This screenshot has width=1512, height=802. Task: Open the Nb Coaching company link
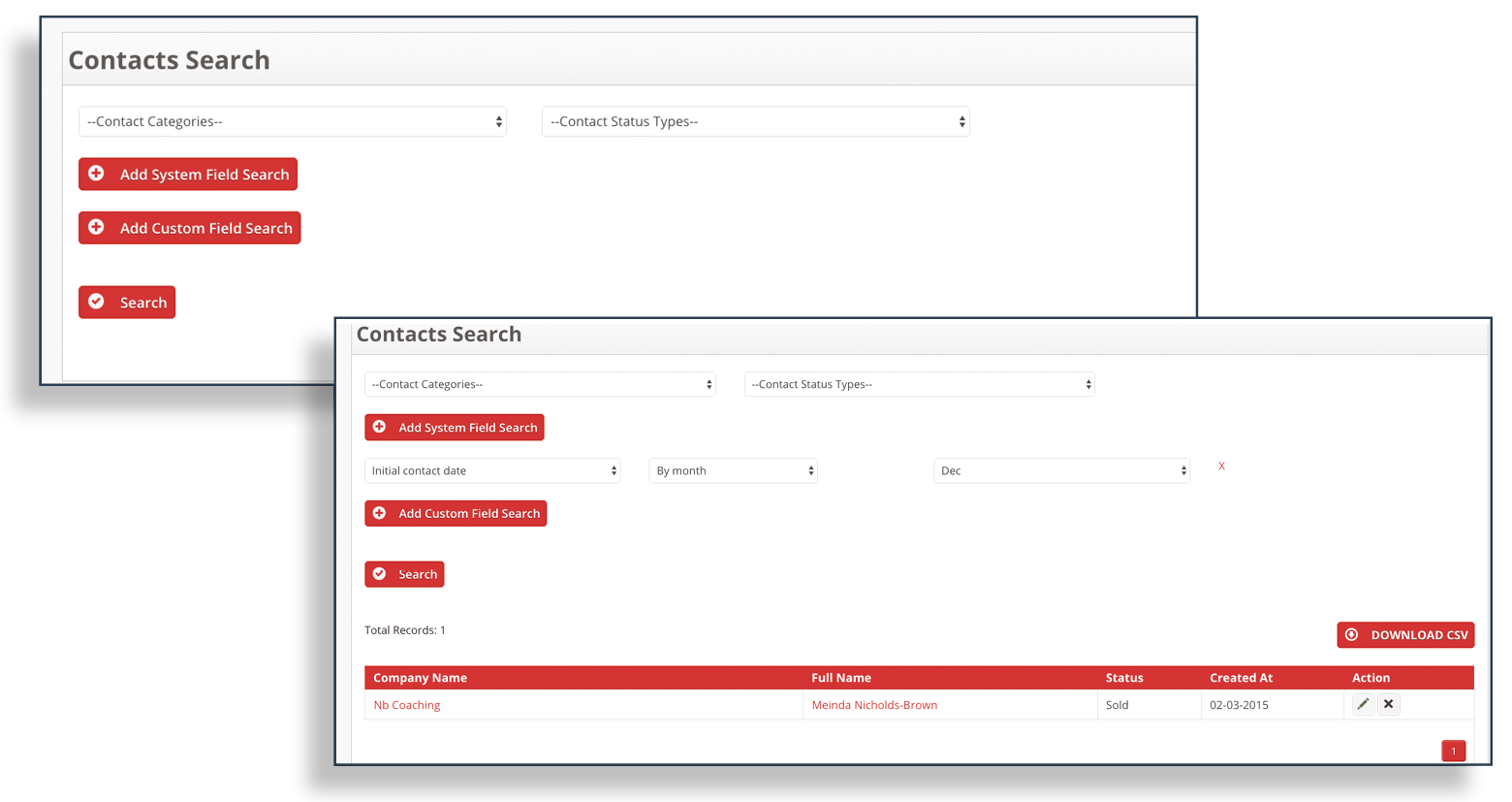point(407,705)
